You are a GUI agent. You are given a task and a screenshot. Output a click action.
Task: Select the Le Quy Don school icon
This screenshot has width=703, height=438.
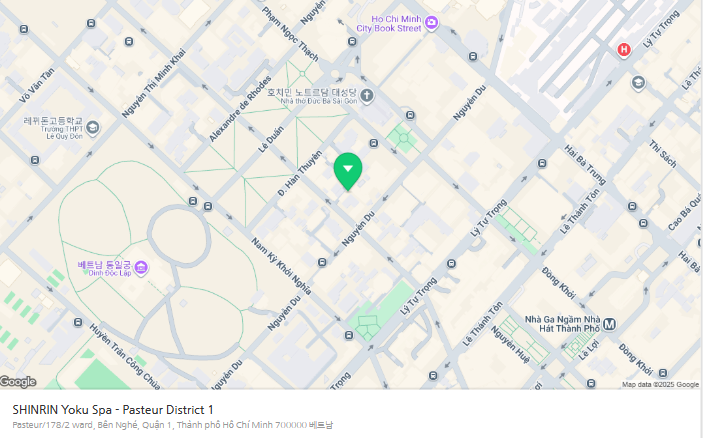(x=93, y=128)
